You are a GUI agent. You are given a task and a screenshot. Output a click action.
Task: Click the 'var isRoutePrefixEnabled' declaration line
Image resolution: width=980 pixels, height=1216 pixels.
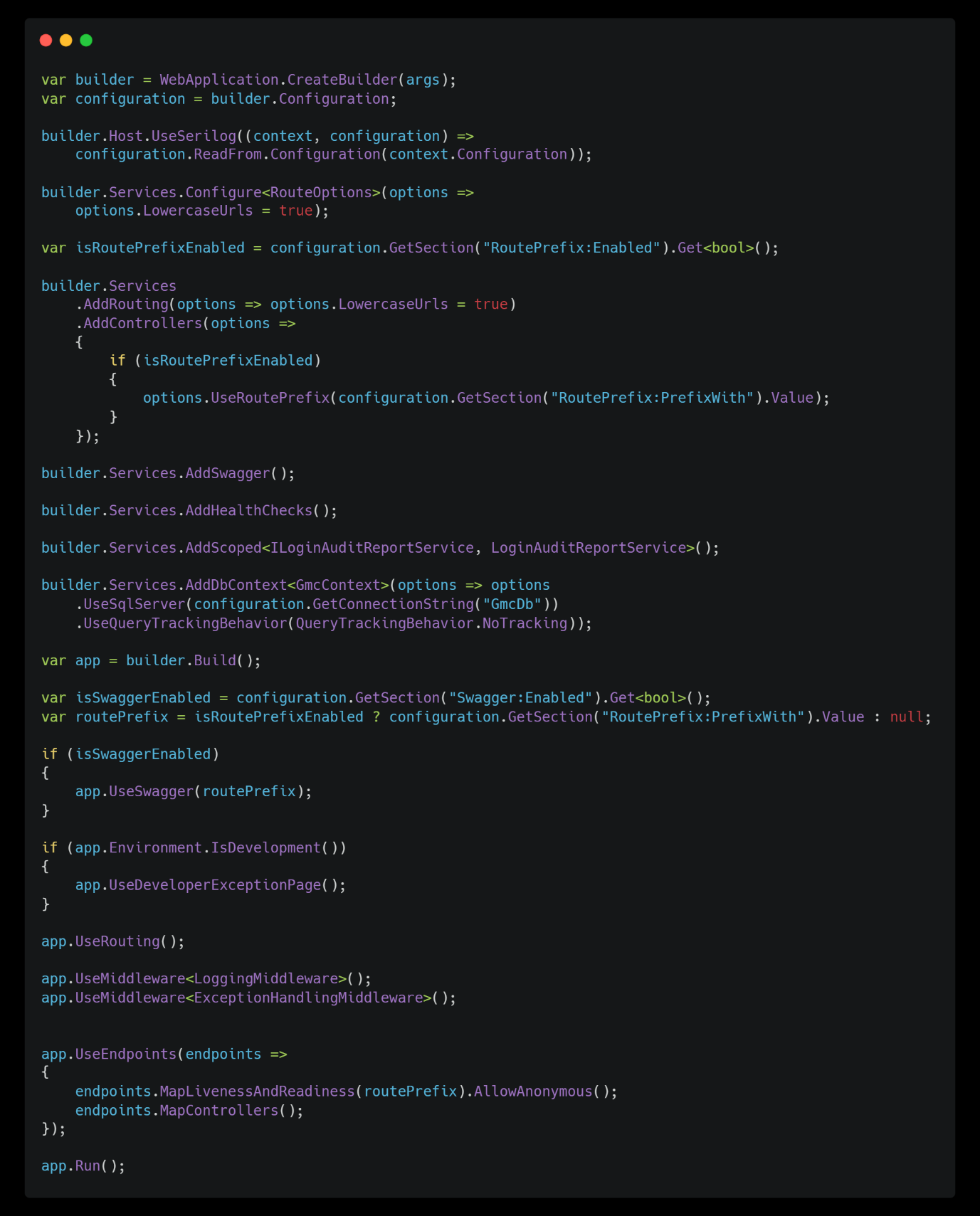coord(410,248)
